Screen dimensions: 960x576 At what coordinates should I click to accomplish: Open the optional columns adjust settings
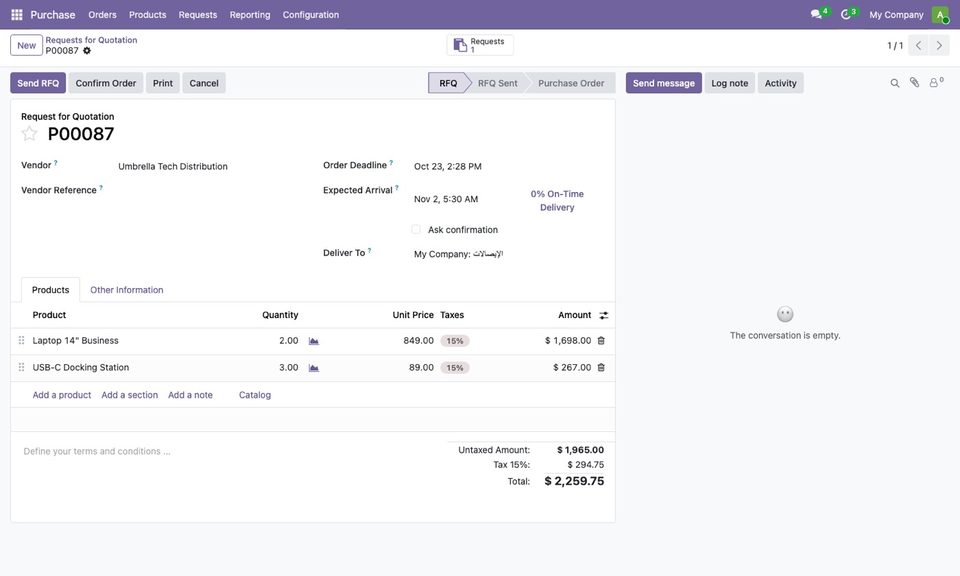(604, 315)
